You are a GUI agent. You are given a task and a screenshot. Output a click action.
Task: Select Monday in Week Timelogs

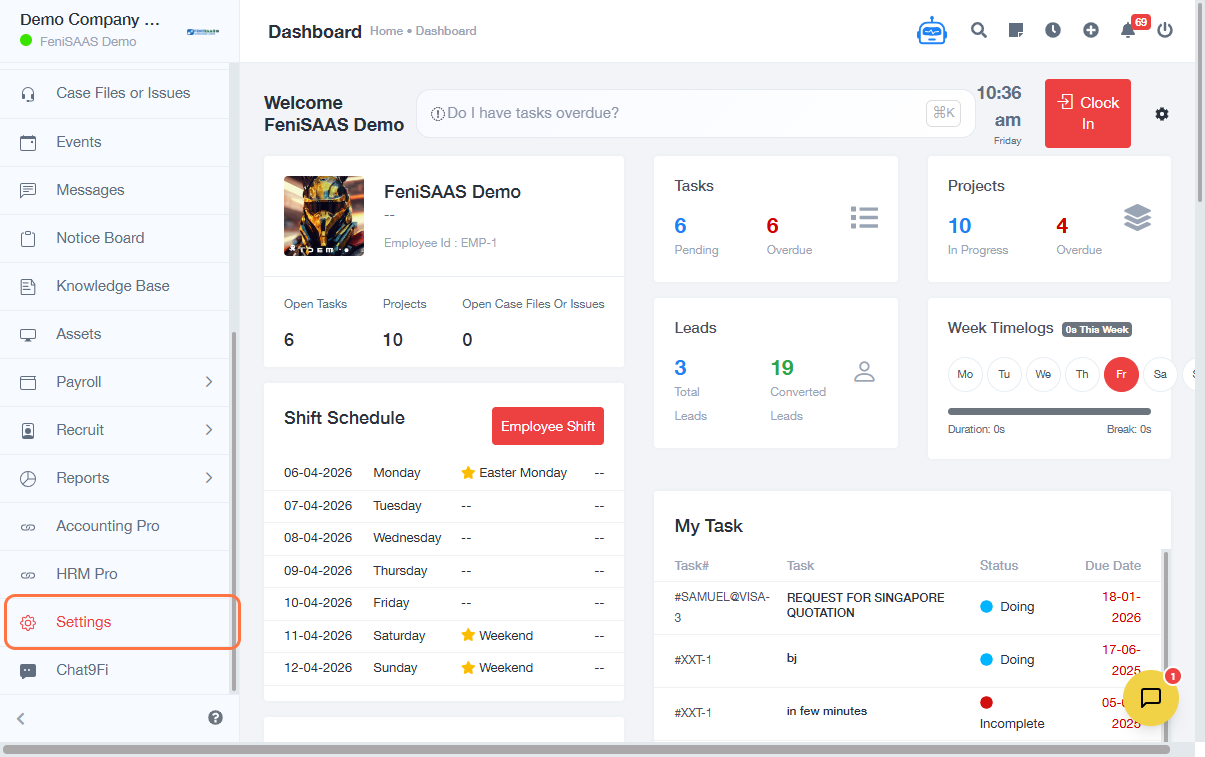[965, 374]
